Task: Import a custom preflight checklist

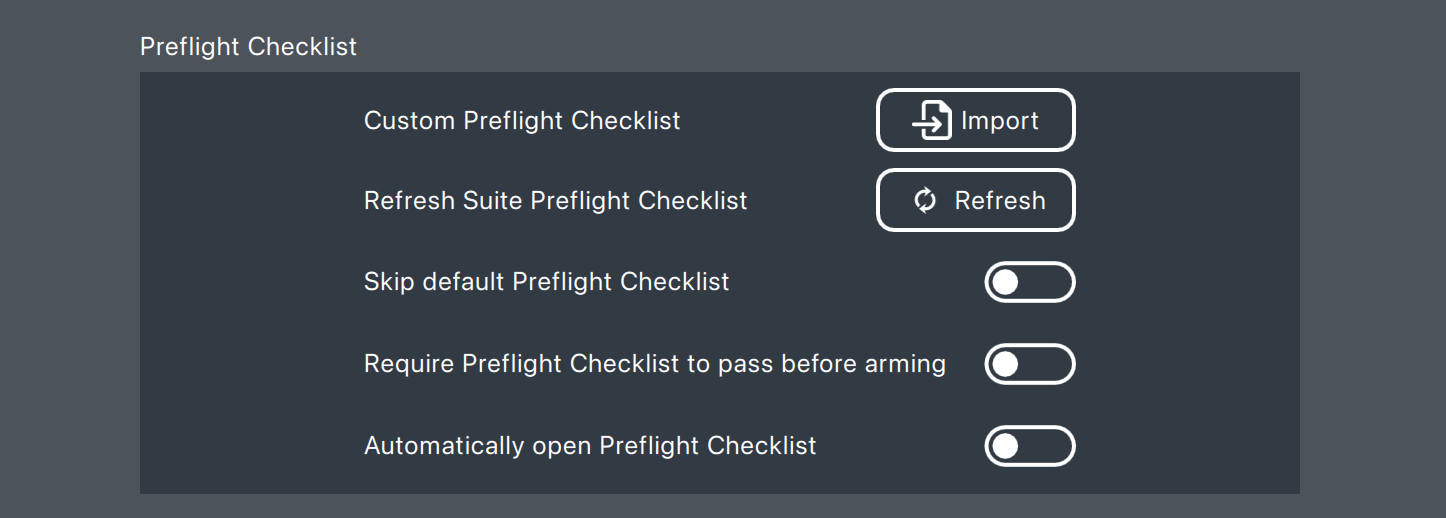Action: tap(975, 121)
